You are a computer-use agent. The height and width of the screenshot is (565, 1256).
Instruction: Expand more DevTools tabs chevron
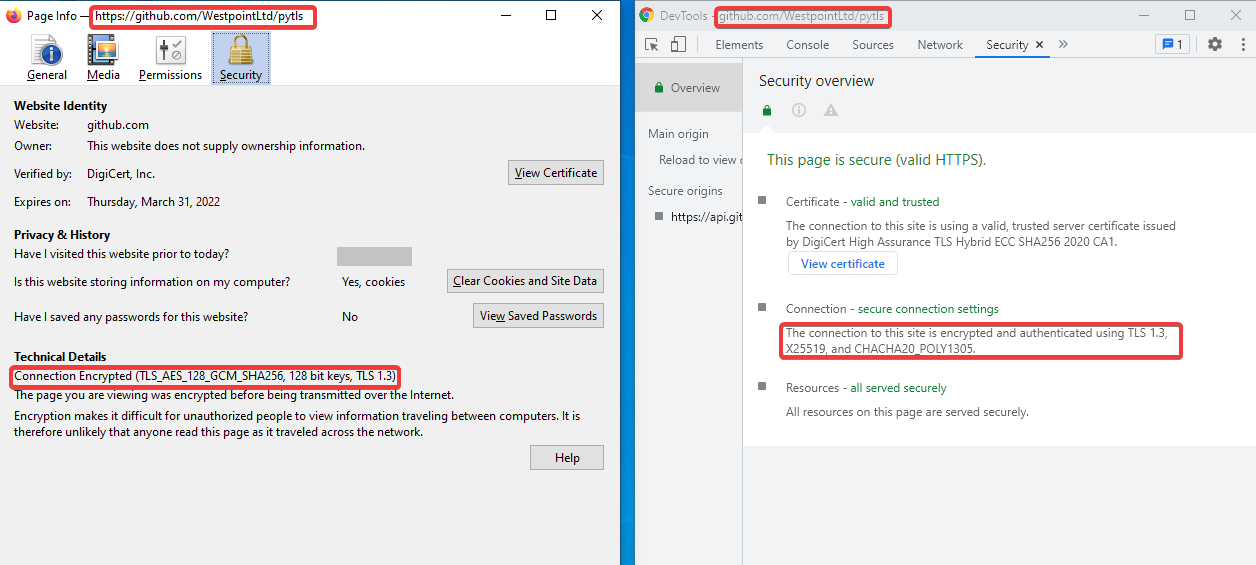(1063, 44)
